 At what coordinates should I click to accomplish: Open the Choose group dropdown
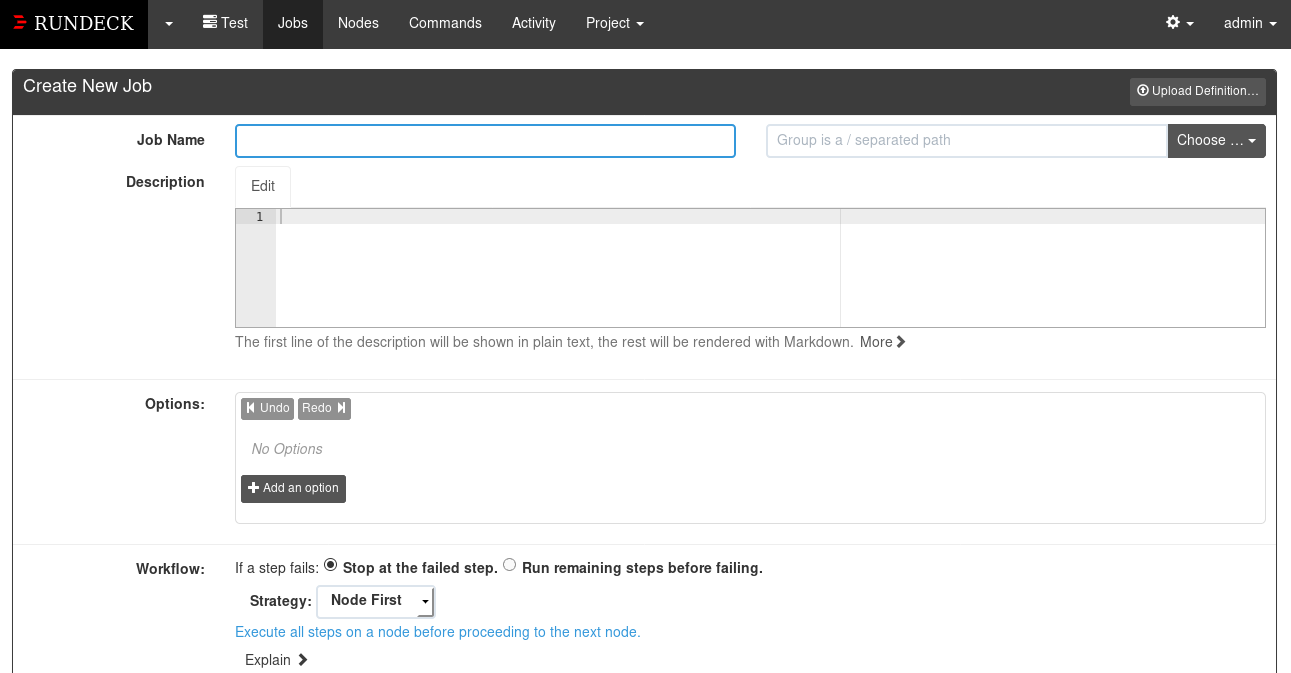pos(1216,140)
